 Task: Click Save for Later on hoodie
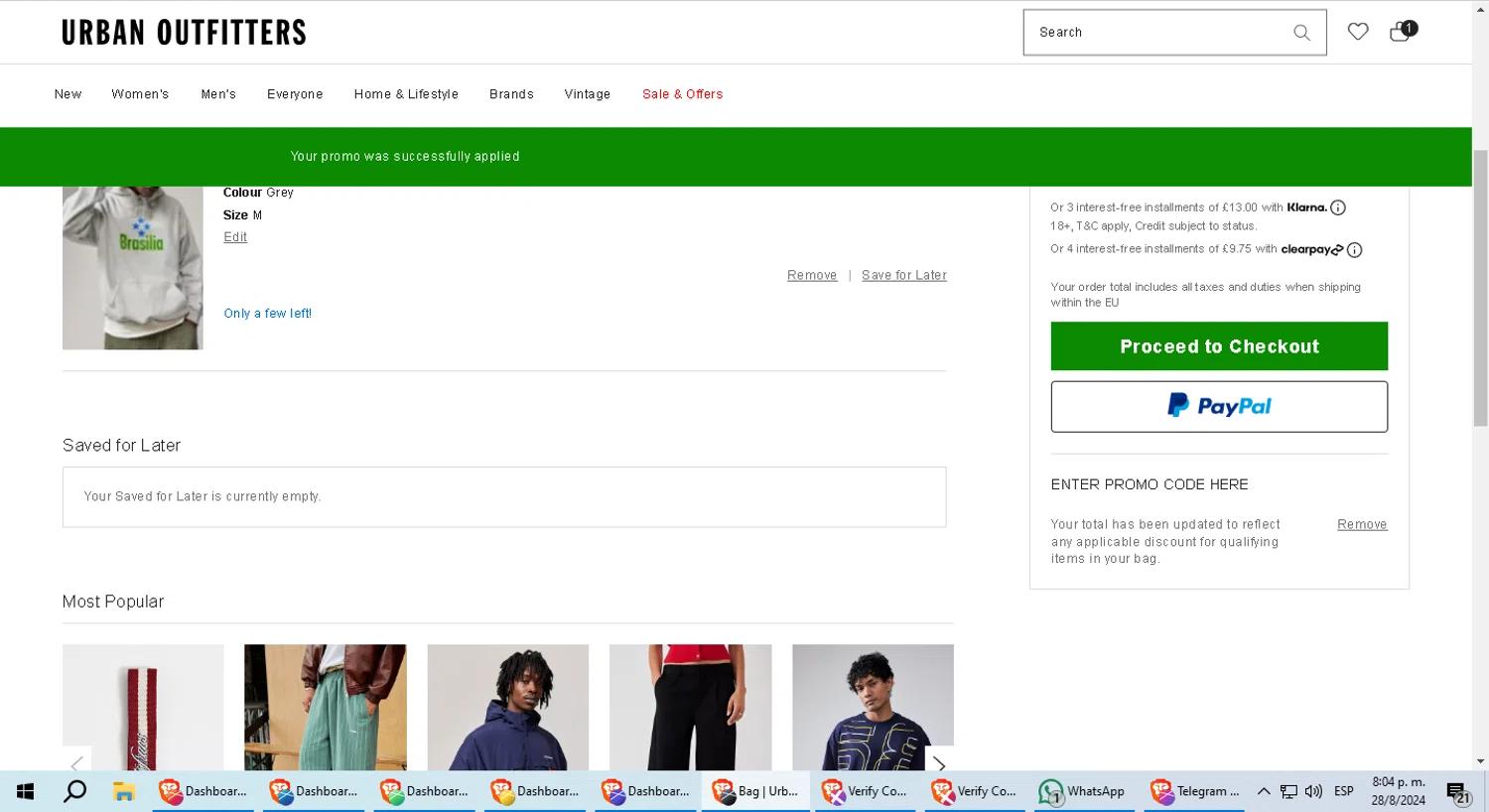click(903, 275)
